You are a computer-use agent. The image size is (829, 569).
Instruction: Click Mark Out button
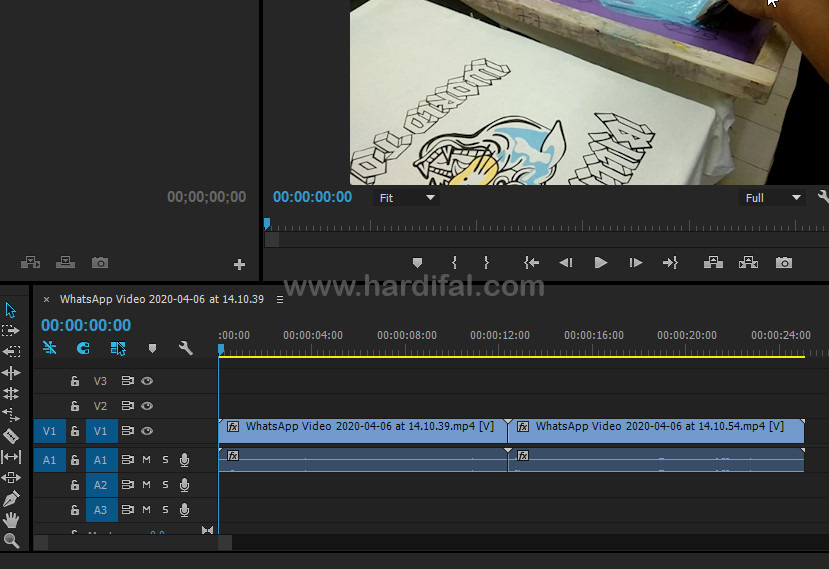[486, 262]
